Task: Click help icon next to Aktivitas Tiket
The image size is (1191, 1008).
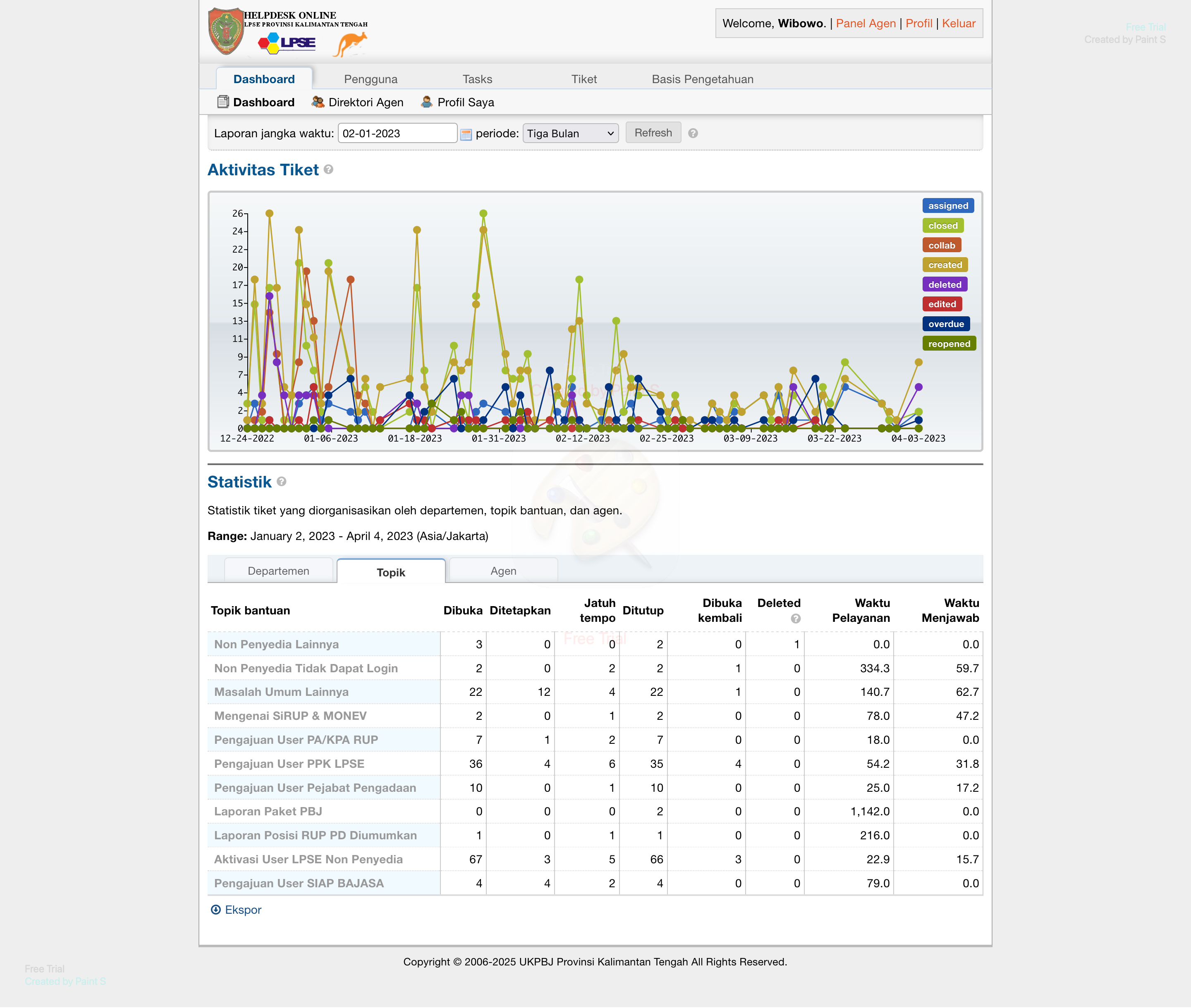Action: pos(329,169)
